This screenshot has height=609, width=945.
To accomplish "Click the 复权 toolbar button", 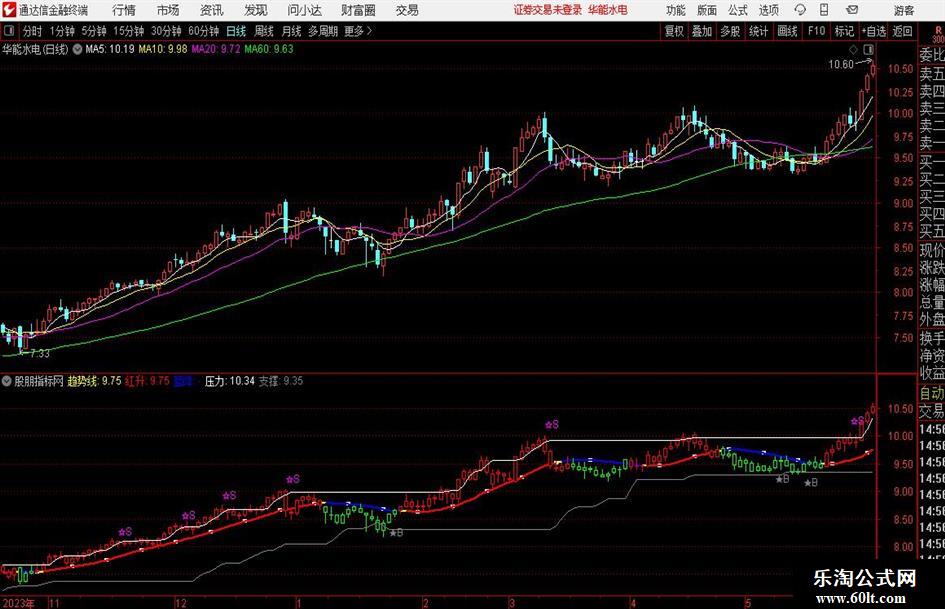I will [673, 31].
